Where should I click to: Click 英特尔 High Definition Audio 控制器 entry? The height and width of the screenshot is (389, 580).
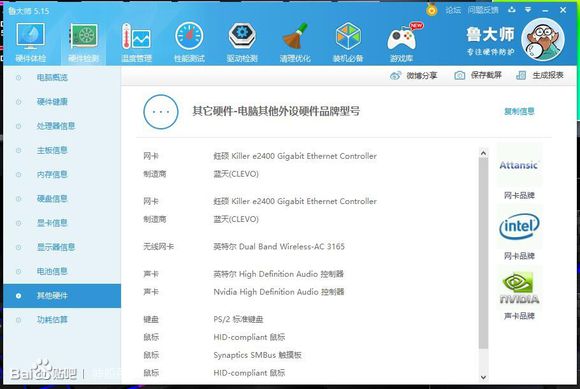tap(279, 274)
